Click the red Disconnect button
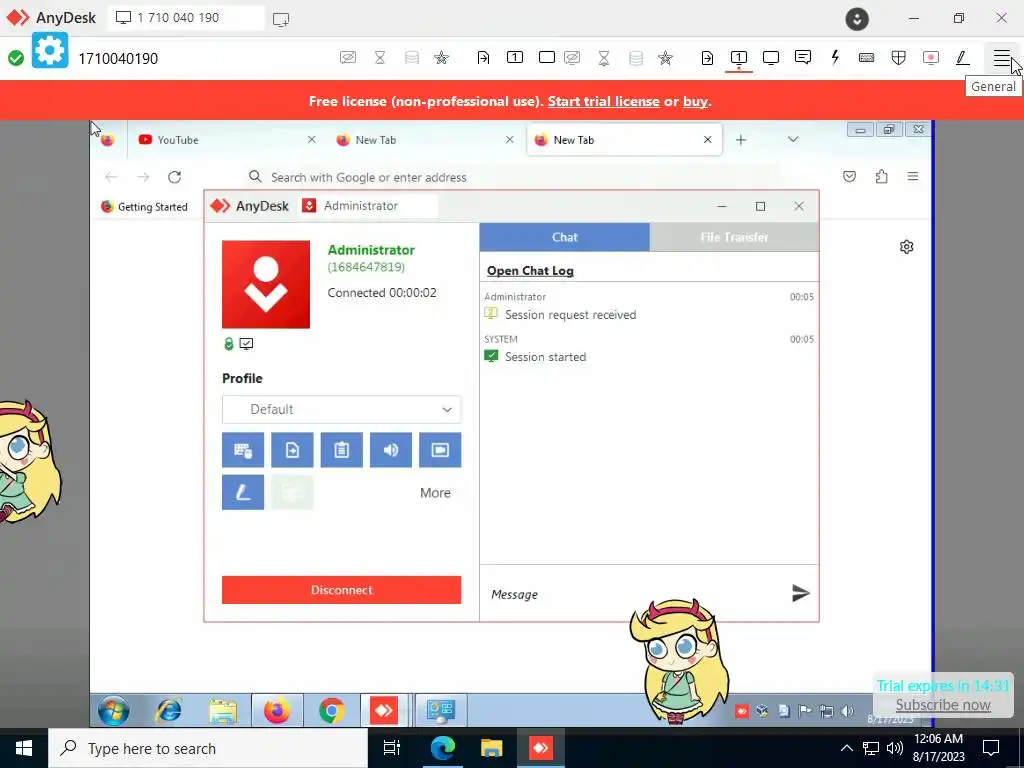 coord(342,590)
